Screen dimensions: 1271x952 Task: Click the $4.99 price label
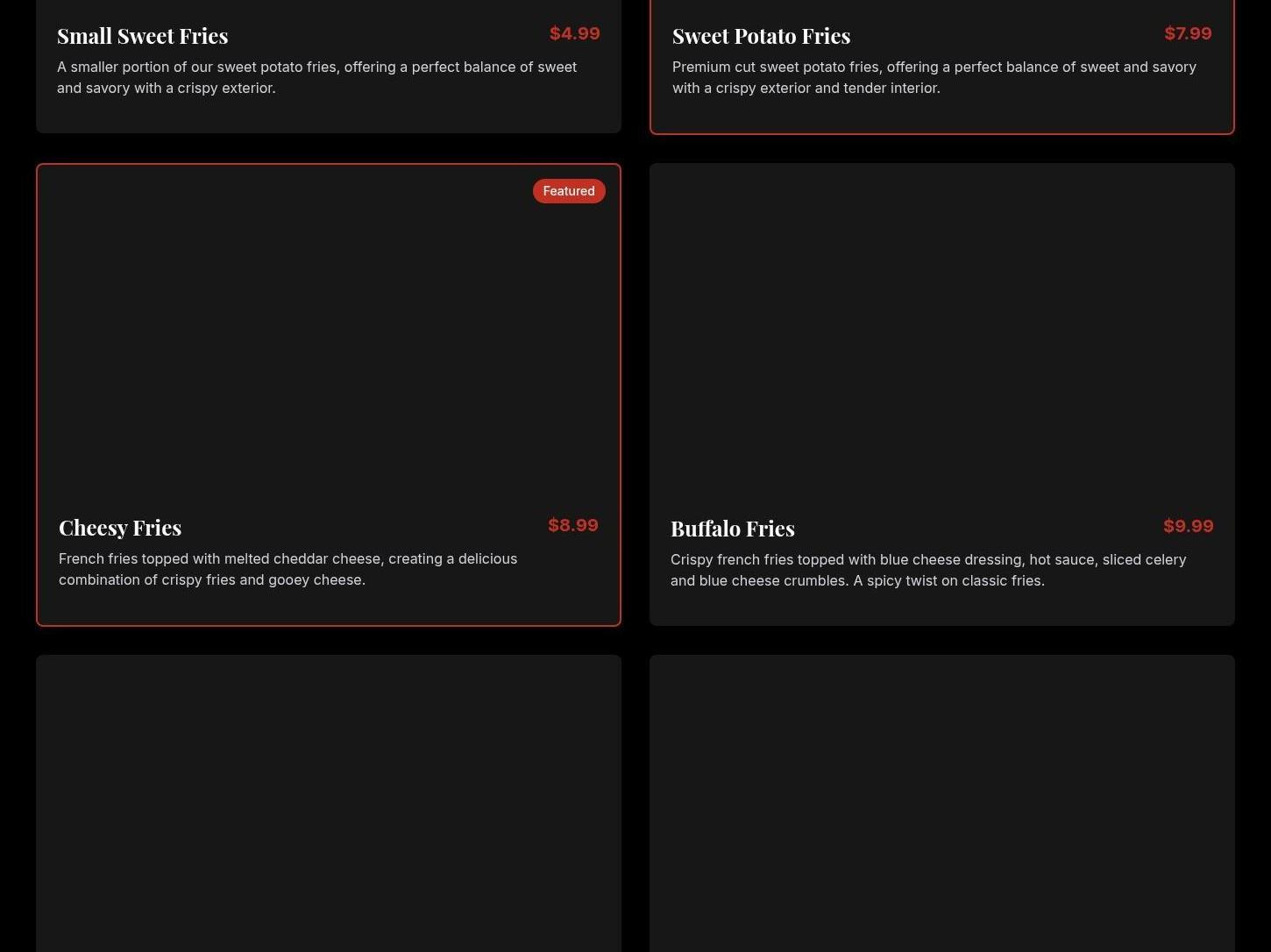pyautogui.click(x=574, y=33)
